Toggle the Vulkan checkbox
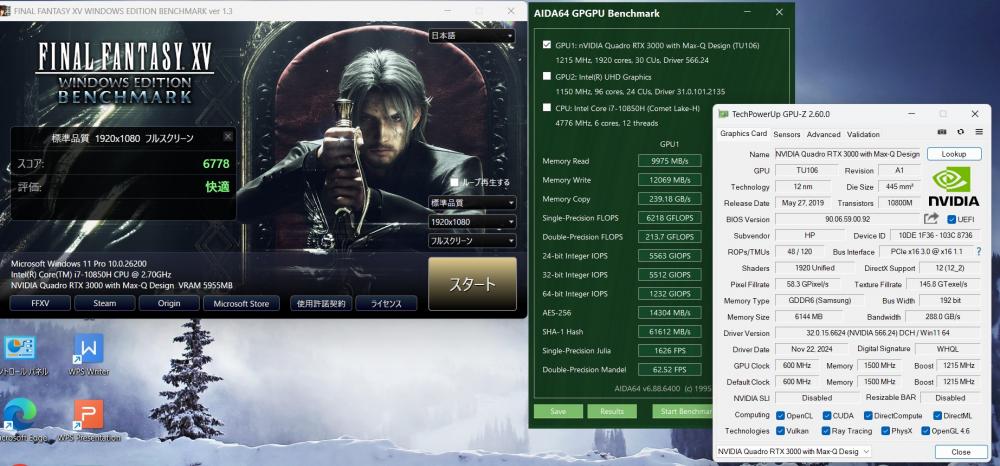 780,431
